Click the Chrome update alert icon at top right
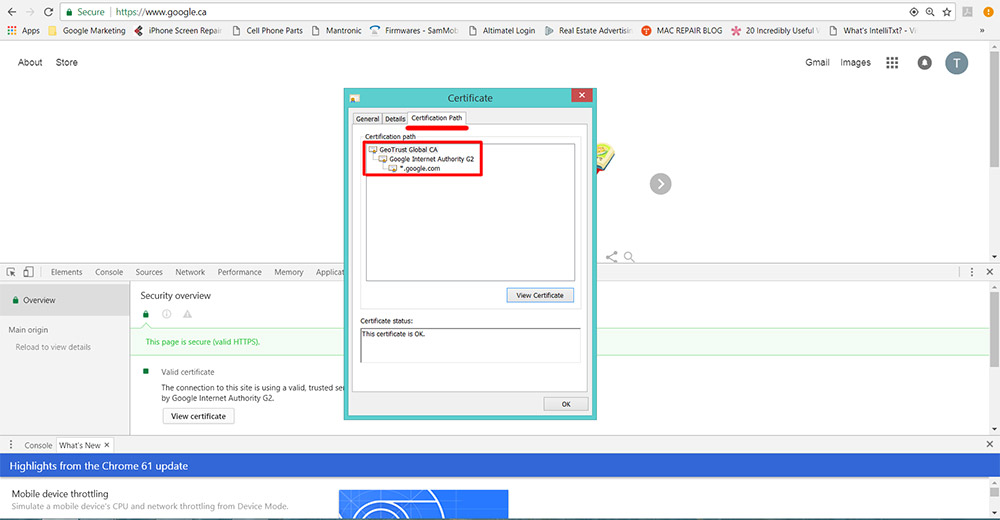This screenshot has height=520, width=1000. click(x=988, y=12)
